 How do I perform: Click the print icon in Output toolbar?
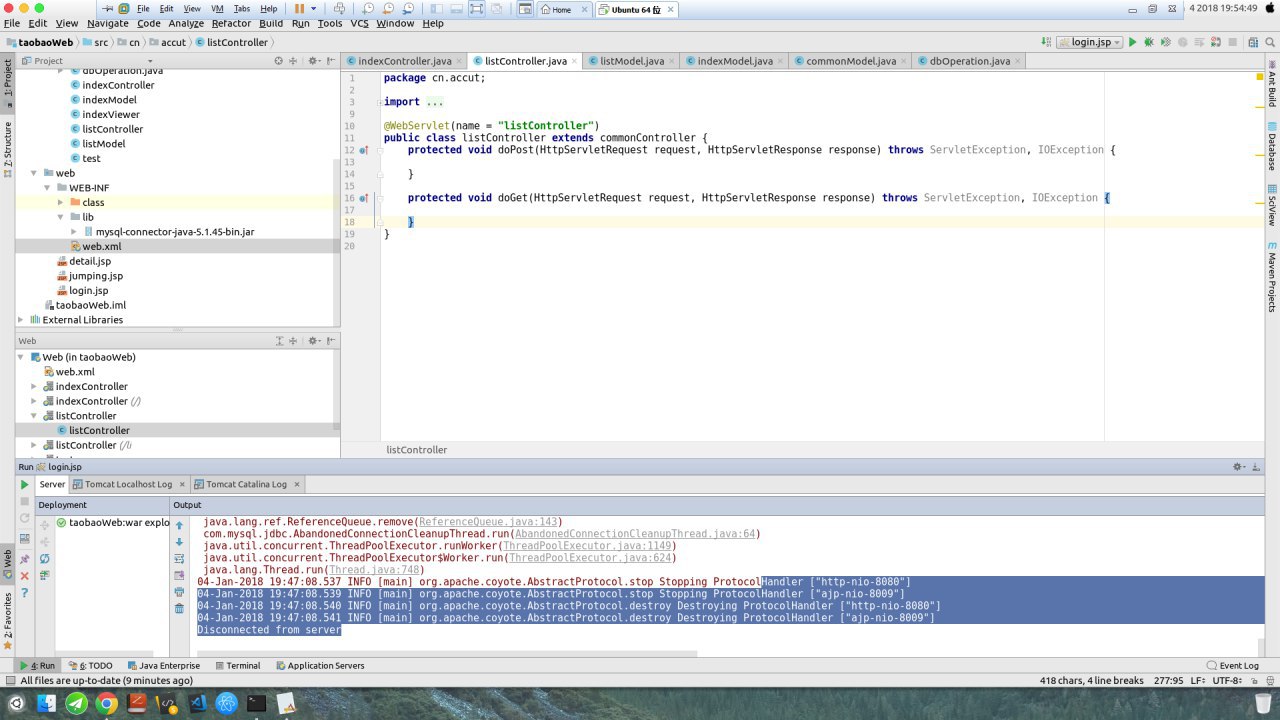[179, 592]
